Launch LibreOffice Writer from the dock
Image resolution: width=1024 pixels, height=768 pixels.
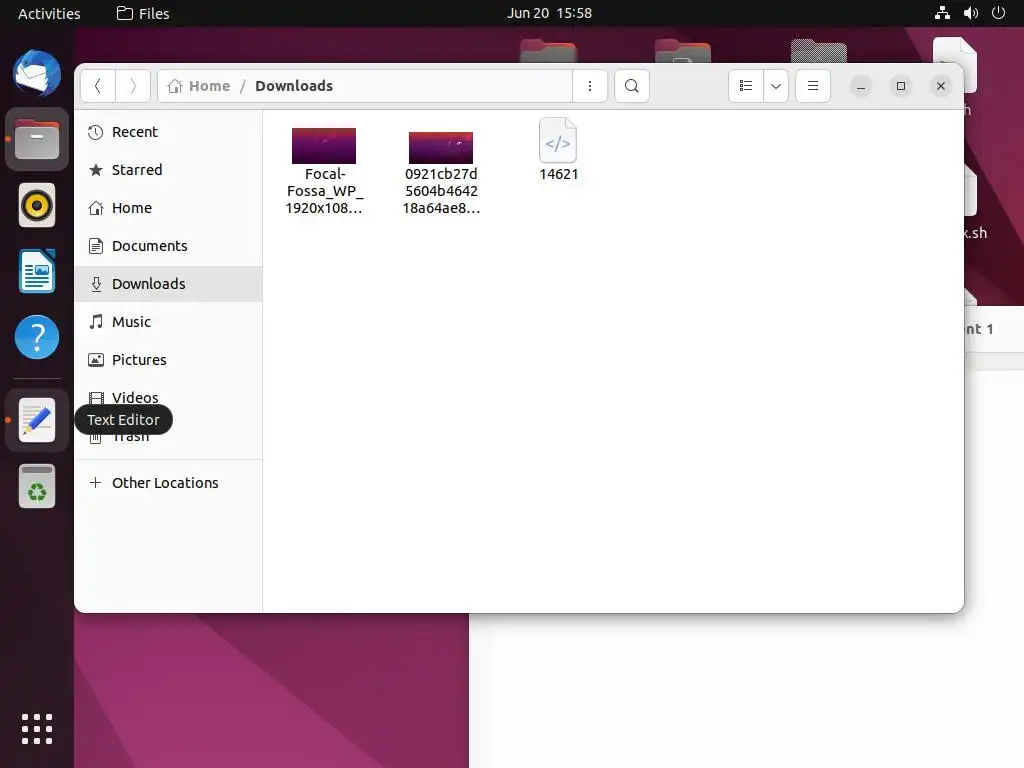click(x=37, y=271)
